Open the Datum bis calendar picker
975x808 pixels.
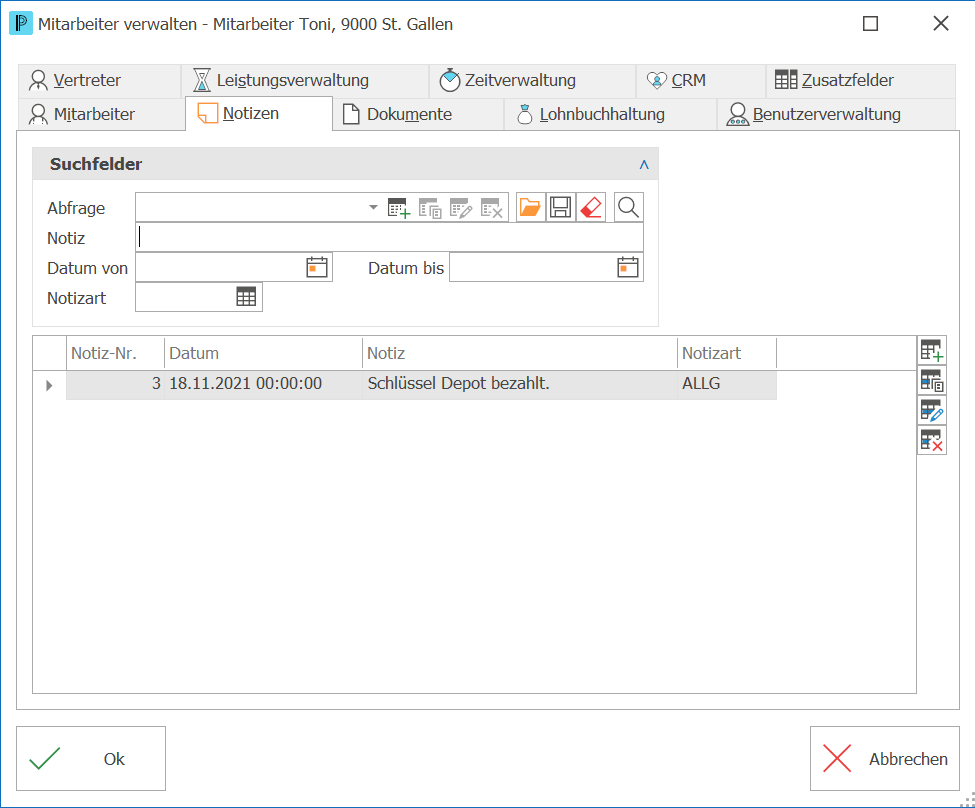(627, 267)
